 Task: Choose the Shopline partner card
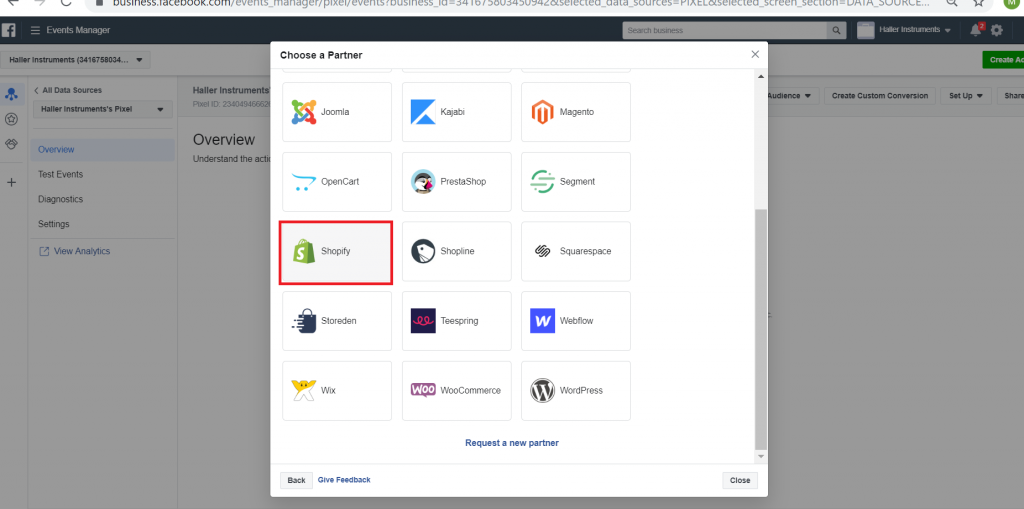click(456, 252)
